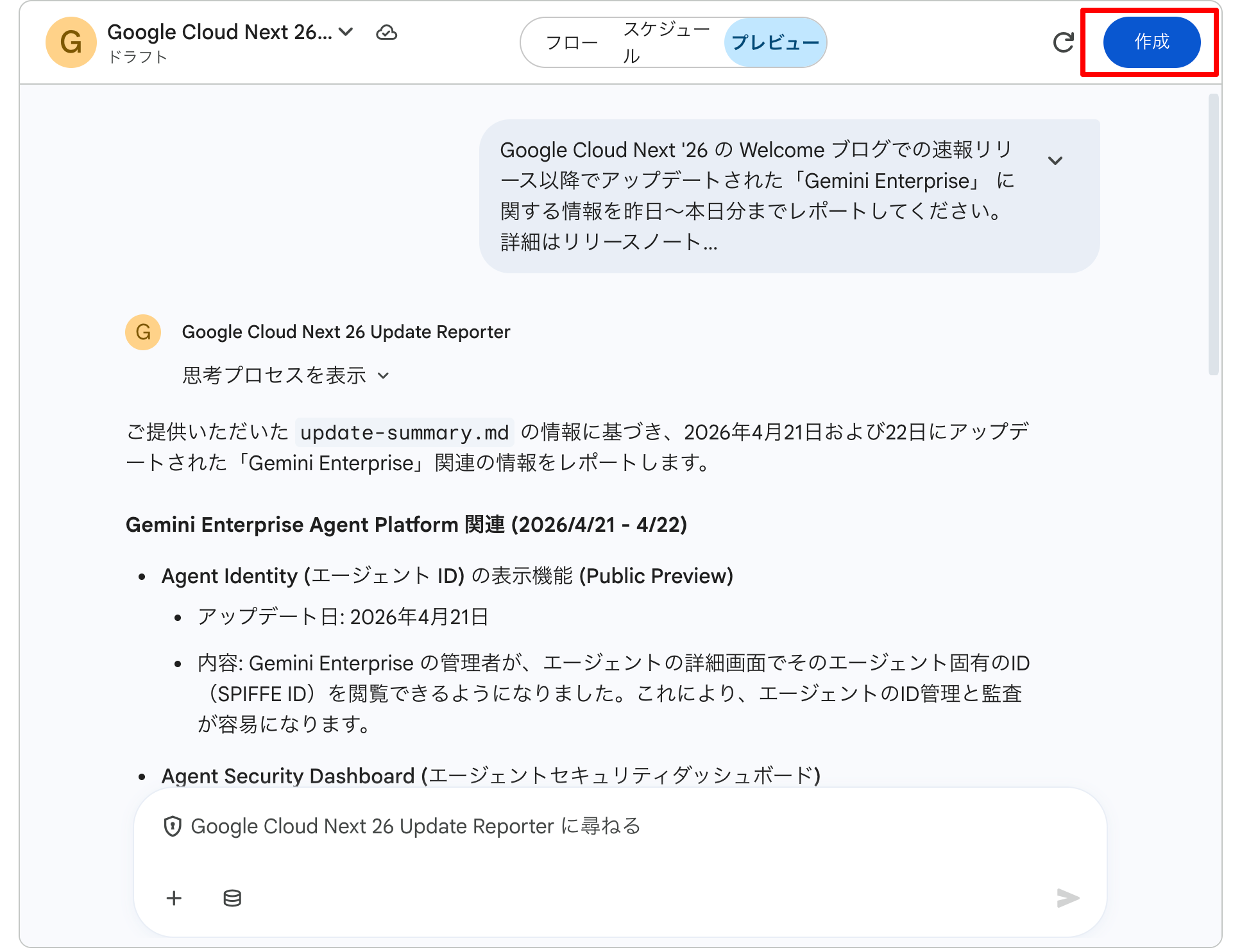This screenshot has height=952, width=1233.
Task: Click the refresh conversation icon
Action: pos(1063,42)
